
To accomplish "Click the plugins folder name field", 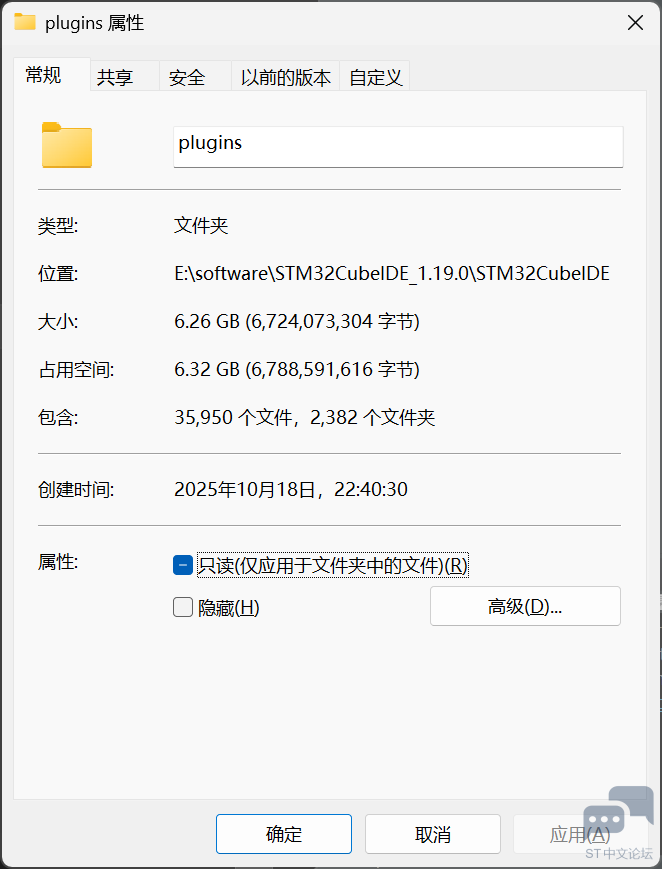I will 398,147.
